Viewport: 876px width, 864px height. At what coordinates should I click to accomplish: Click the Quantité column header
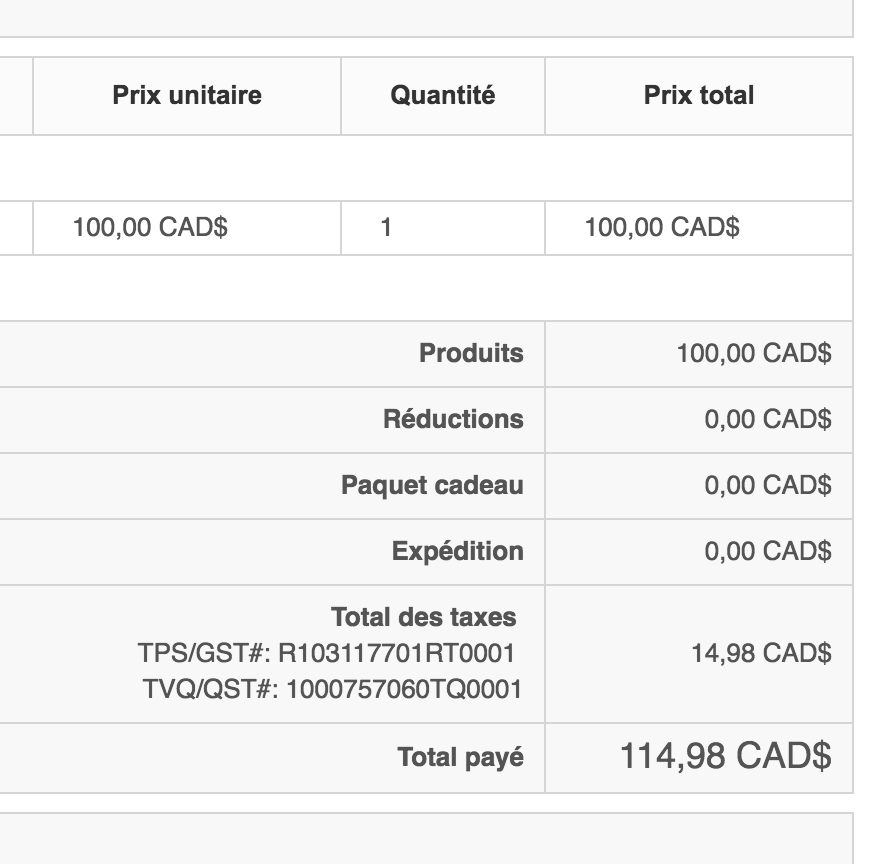[x=442, y=95]
